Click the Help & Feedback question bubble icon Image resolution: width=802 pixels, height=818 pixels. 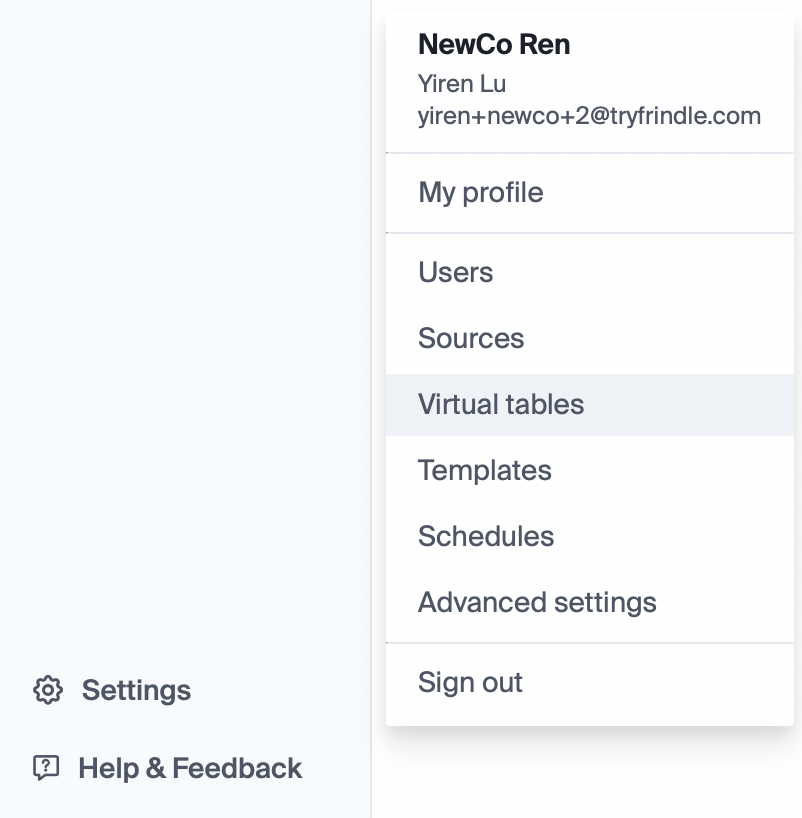point(46,768)
